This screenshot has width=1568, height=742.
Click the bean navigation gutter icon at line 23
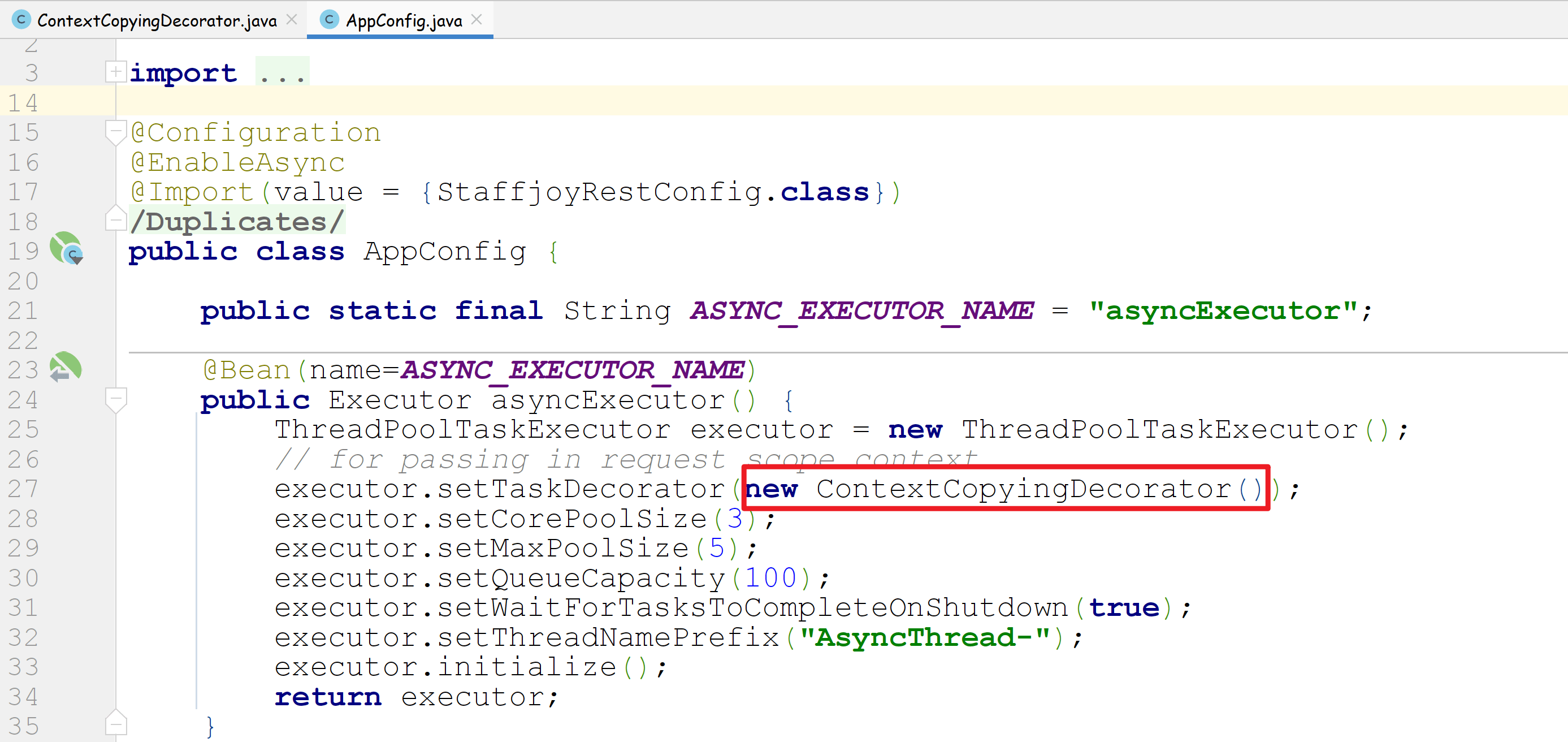click(65, 368)
